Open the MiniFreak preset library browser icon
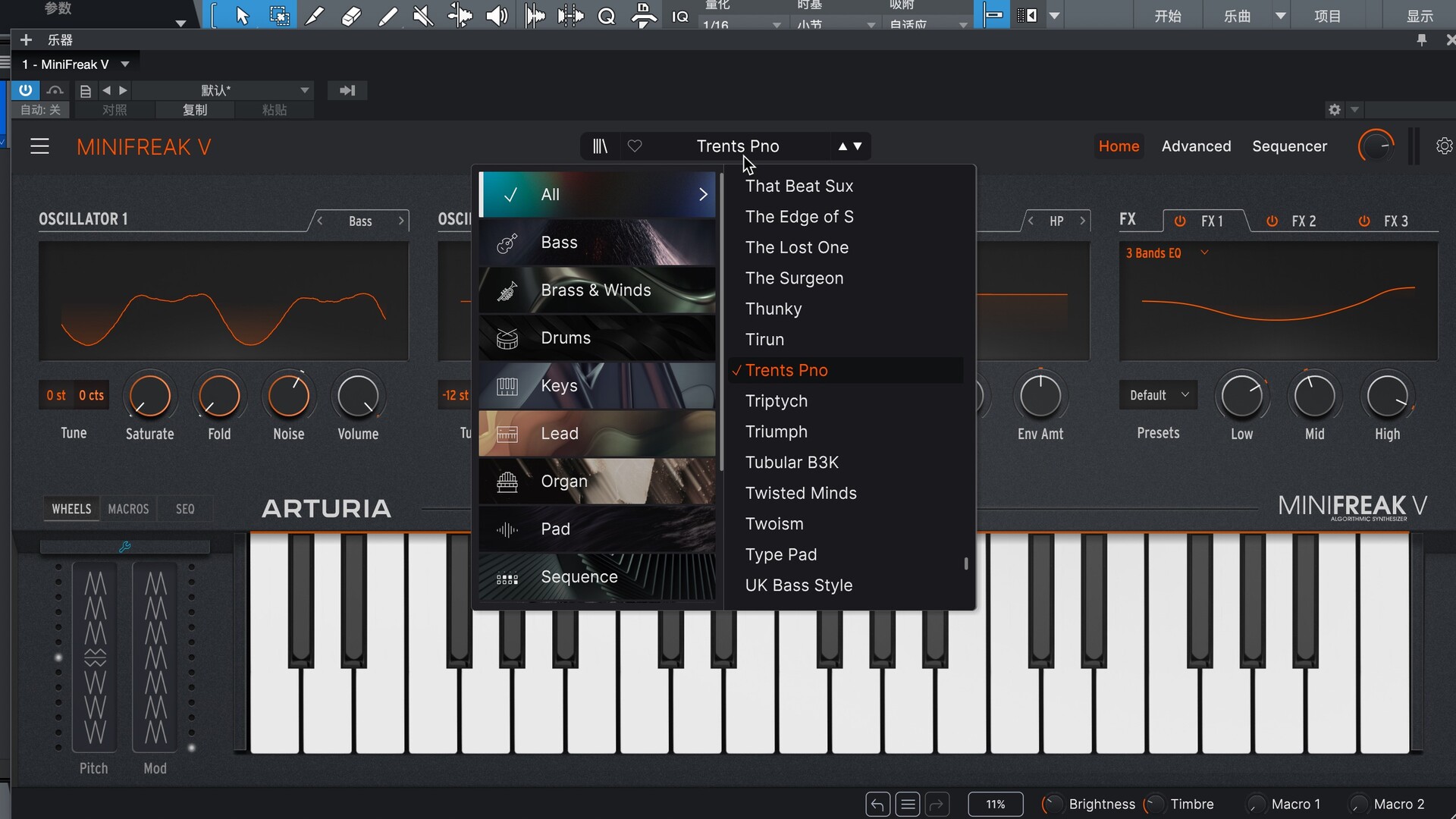1456x819 pixels. (600, 146)
